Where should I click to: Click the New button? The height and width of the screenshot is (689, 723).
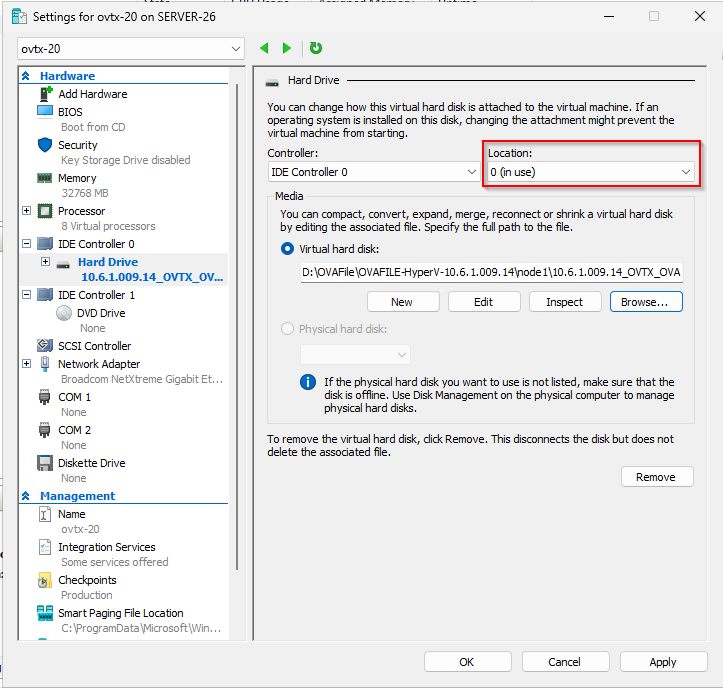point(403,302)
